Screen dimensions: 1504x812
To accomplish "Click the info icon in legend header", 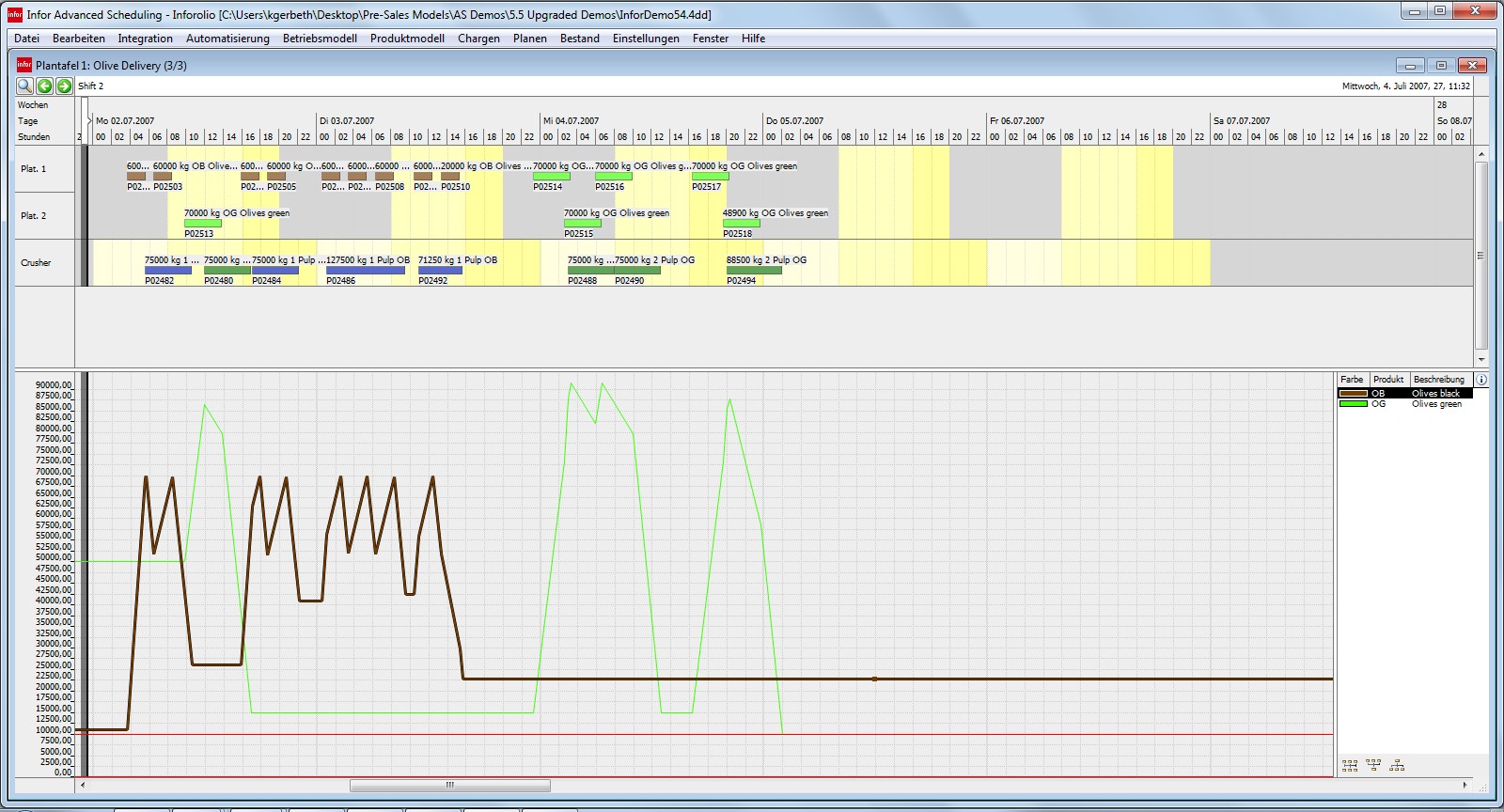I will coord(1481,380).
